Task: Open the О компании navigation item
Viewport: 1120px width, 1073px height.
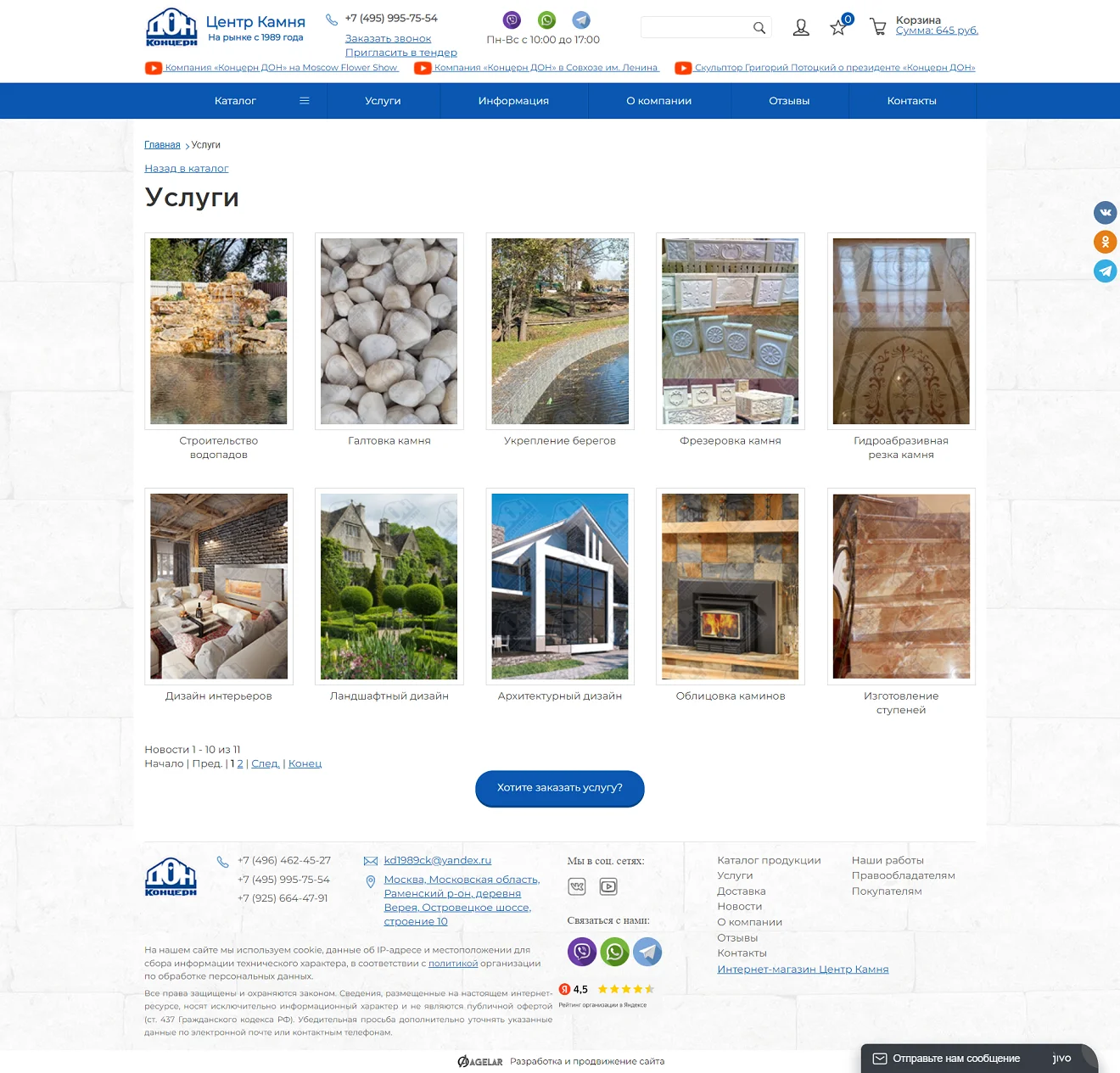Action: 659,101
